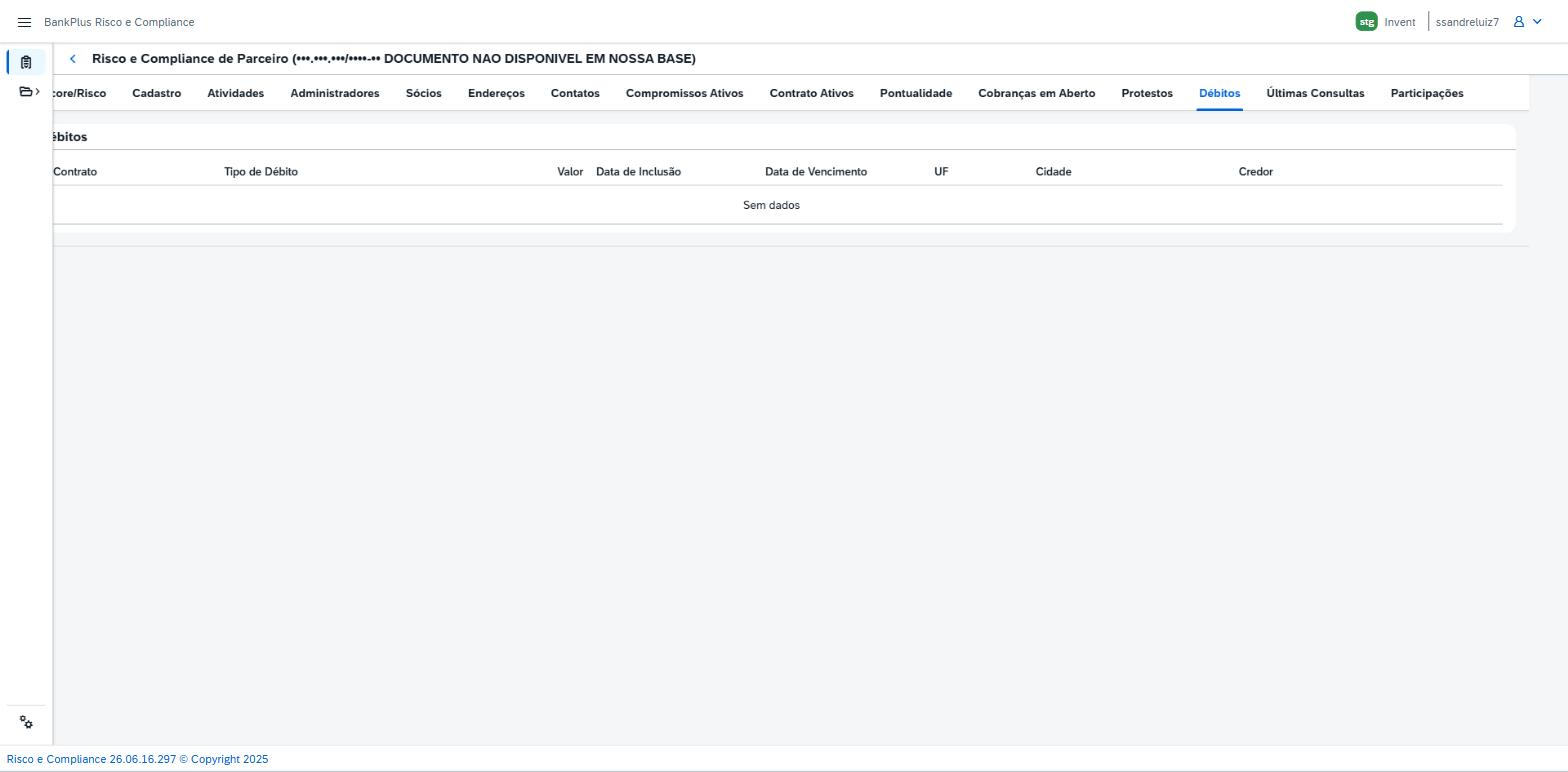Go back using the arrow next to Risco e Compliance de Parceiro

point(73,59)
